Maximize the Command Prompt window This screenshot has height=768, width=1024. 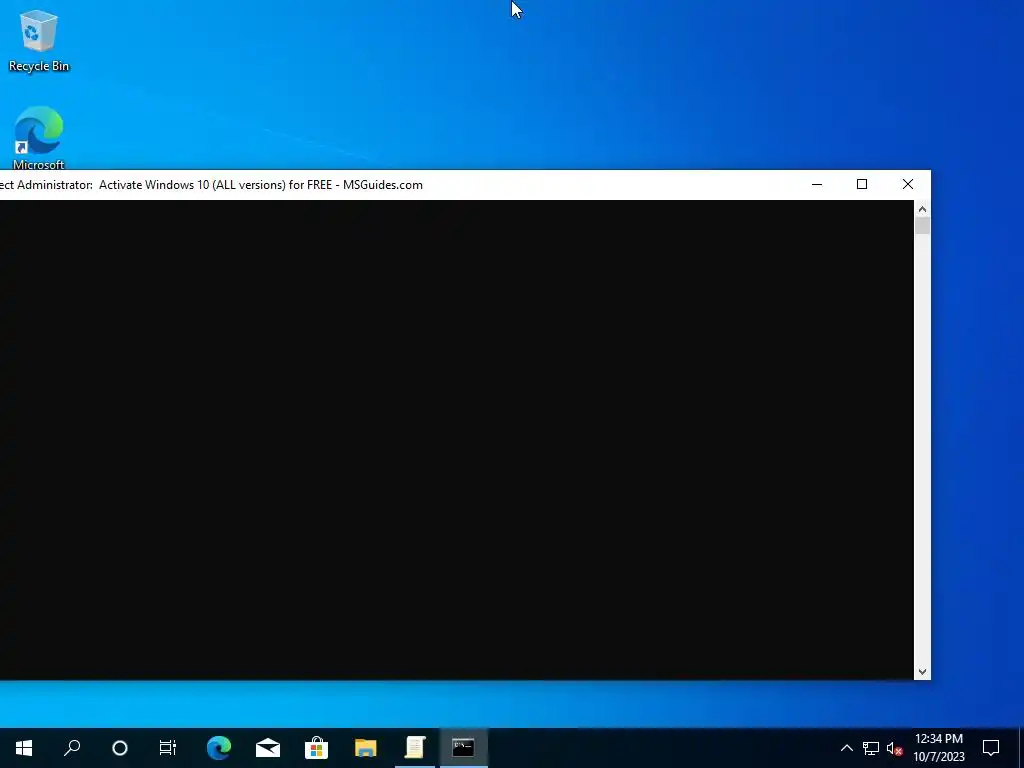862,185
